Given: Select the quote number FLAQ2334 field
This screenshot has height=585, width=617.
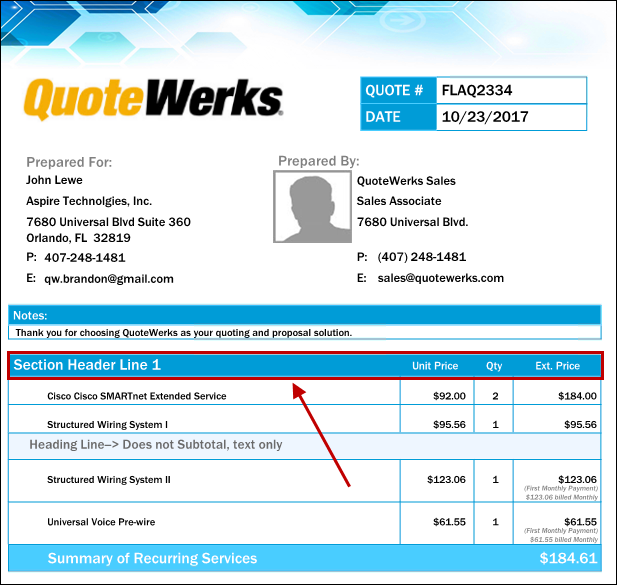Looking at the screenshot, I should click(511, 90).
